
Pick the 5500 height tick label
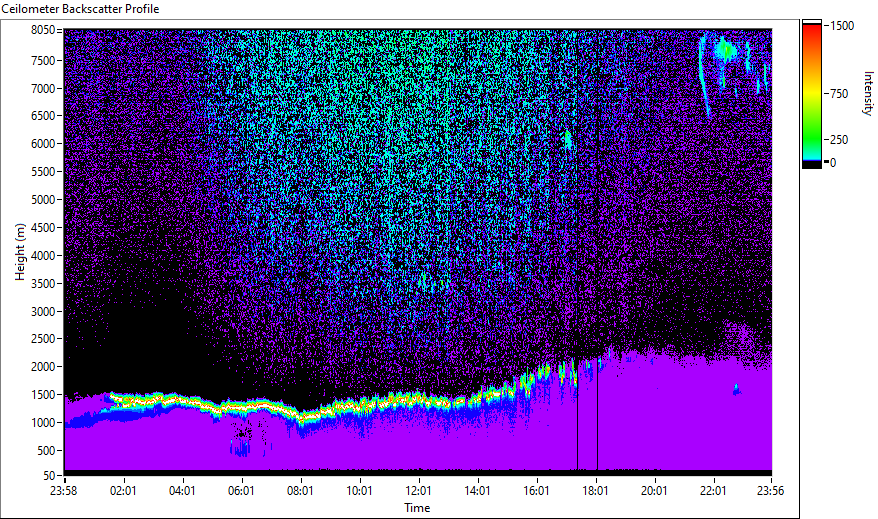click(x=43, y=172)
